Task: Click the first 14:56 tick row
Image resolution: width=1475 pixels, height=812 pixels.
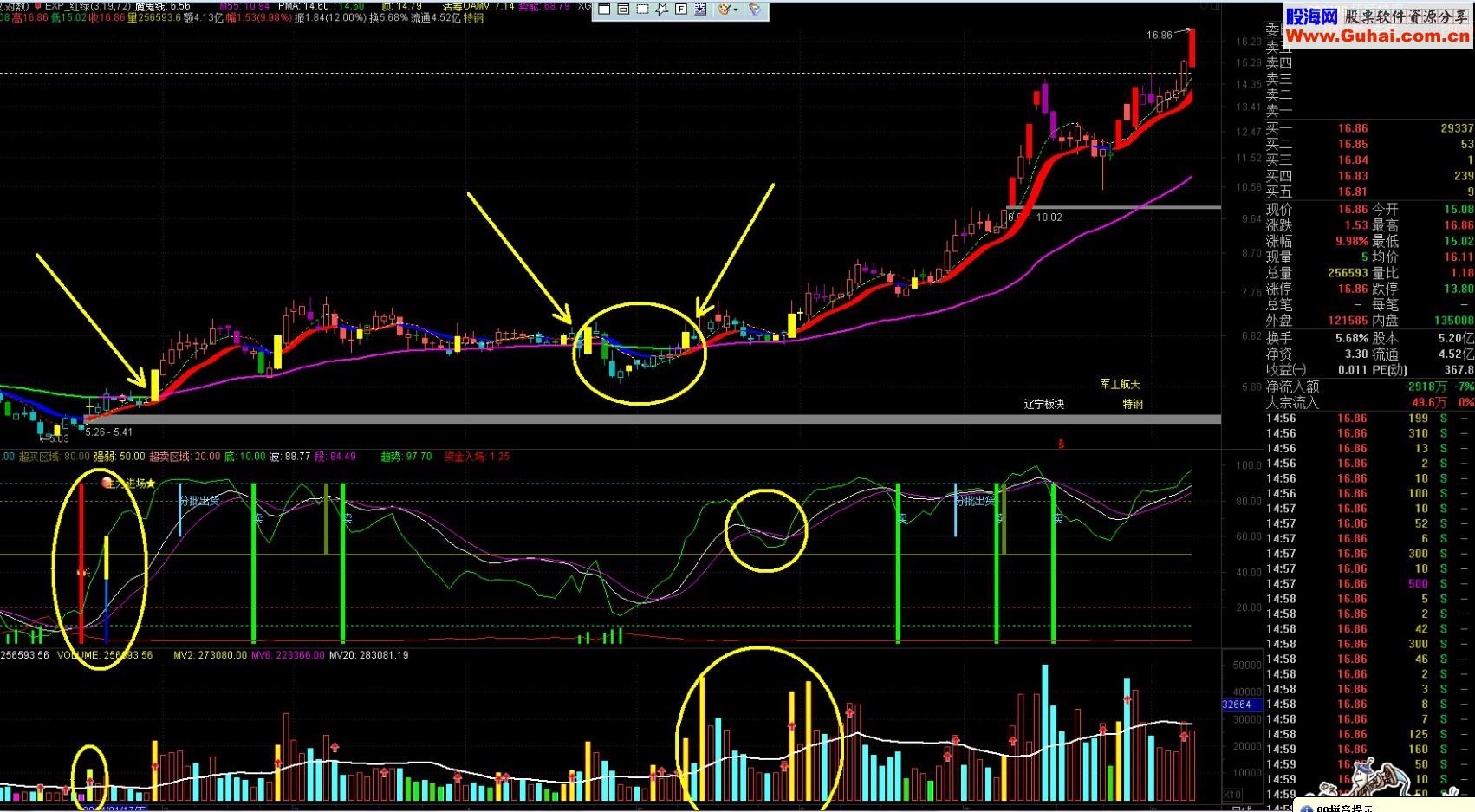Action: point(1369,419)
